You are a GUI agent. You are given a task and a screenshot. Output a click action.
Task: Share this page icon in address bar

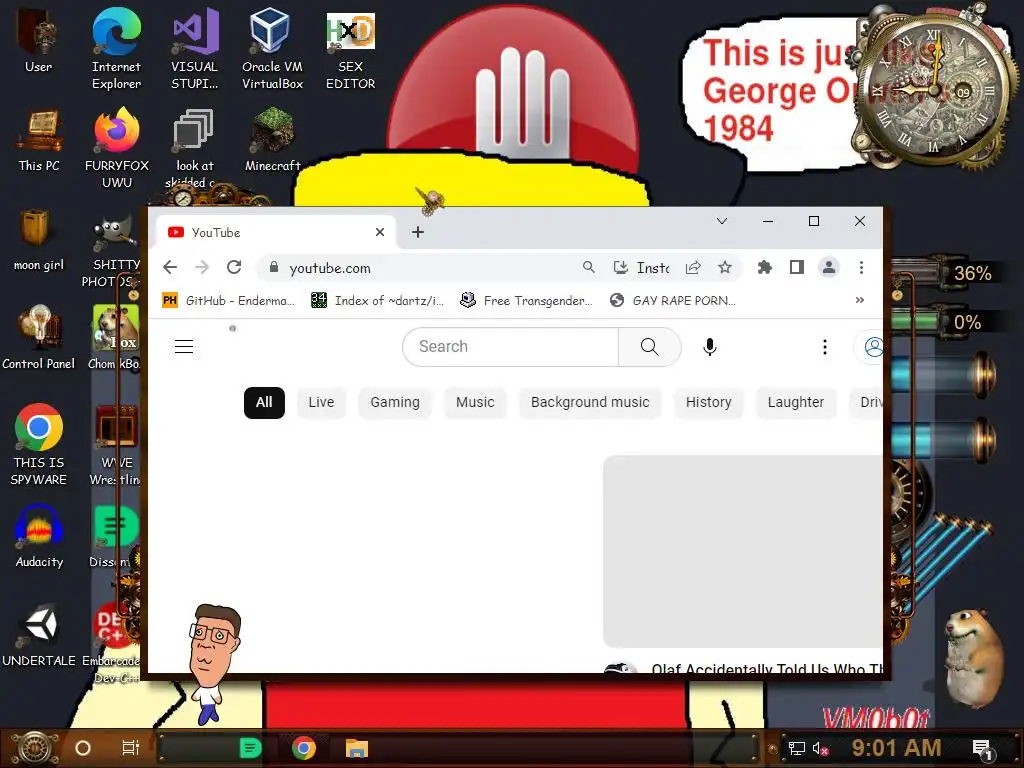pyautogui.click(x=693, y=267)
